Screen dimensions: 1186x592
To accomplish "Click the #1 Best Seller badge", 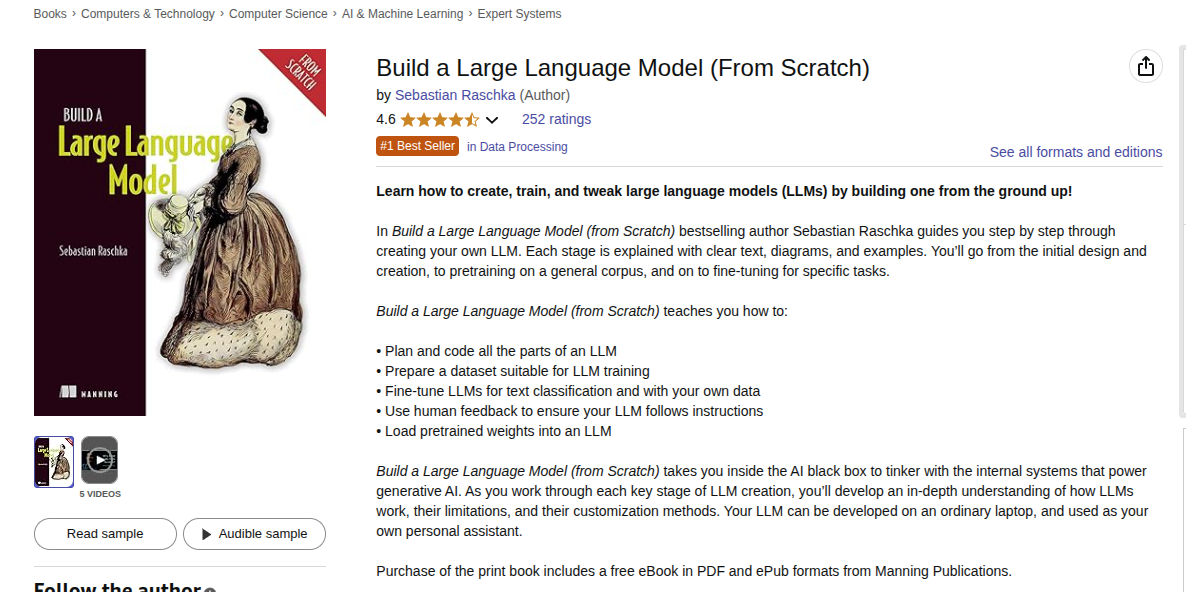I will (418, 146).
